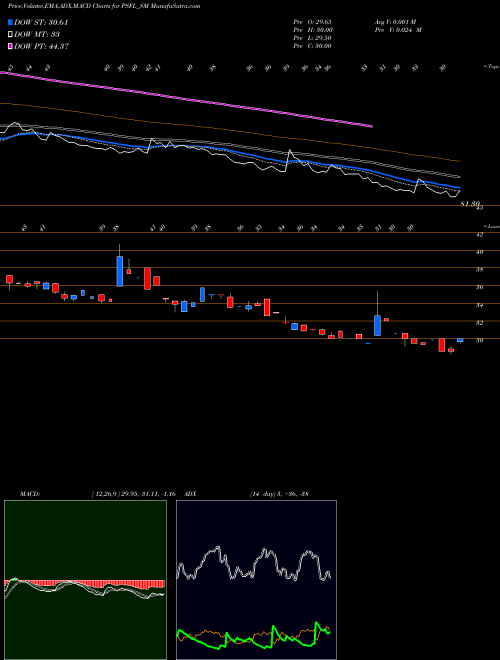Click the magenta long-term trend line
The height and width of the screenshot is (660, 500).
point(186,99)
